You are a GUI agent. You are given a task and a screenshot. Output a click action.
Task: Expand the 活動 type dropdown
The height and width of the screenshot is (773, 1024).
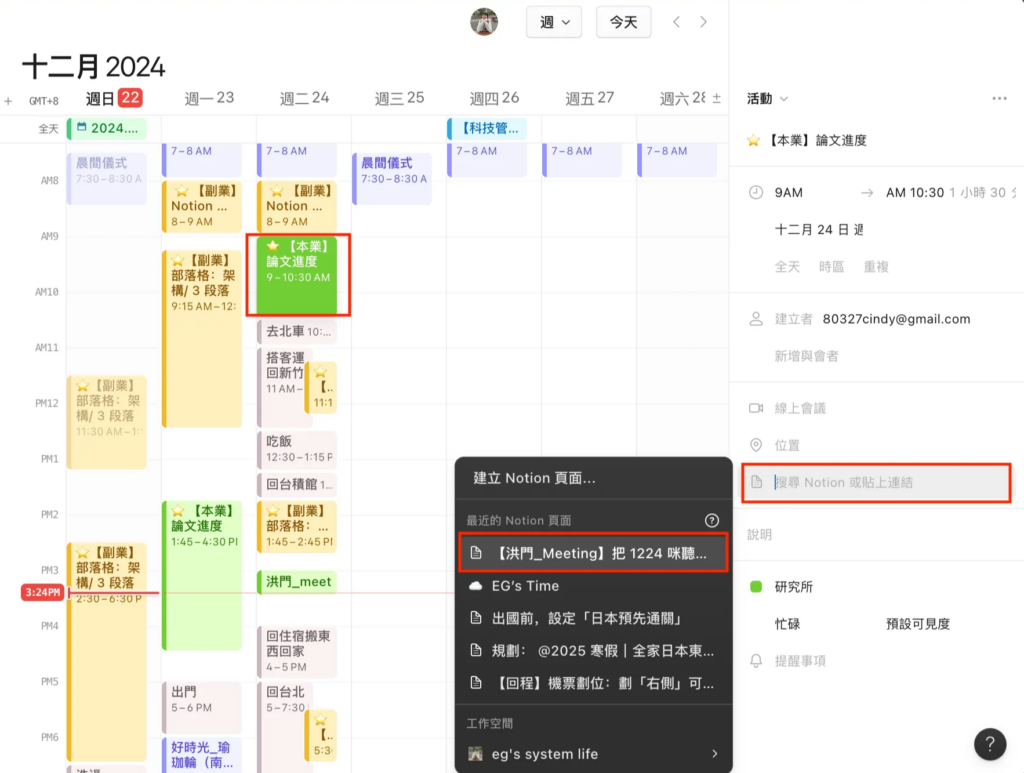[767, 98]
